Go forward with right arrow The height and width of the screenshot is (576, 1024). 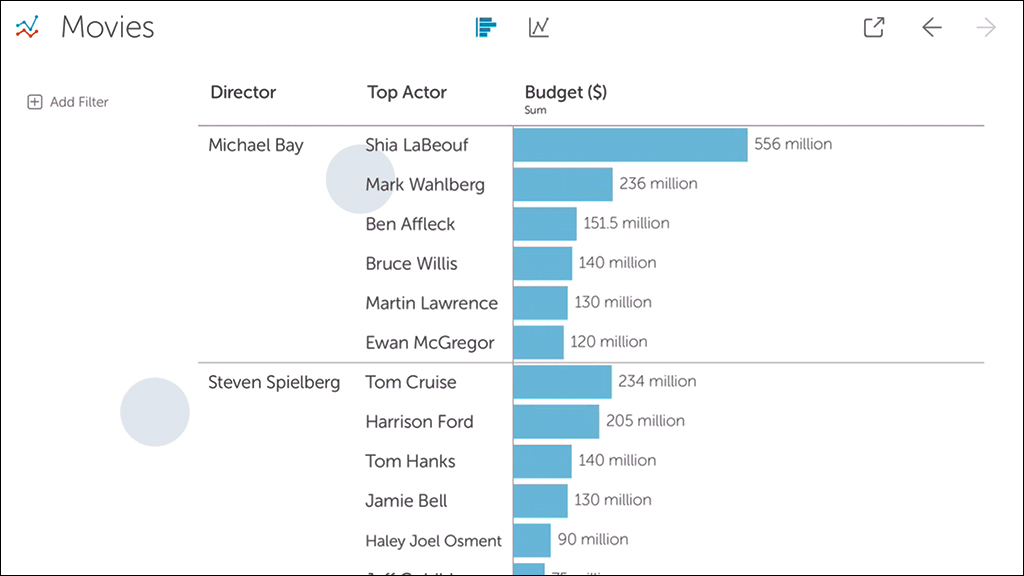(x=986, y=27)
